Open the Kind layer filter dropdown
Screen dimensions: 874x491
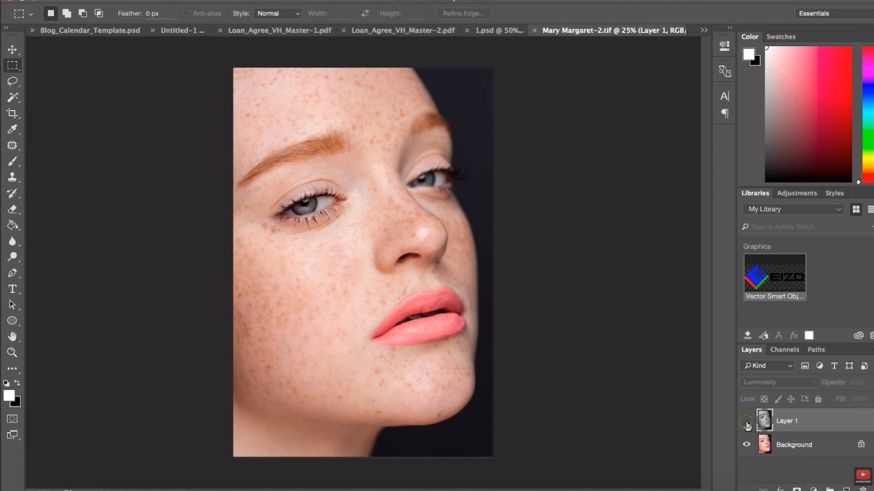click(x=768, y=366)
